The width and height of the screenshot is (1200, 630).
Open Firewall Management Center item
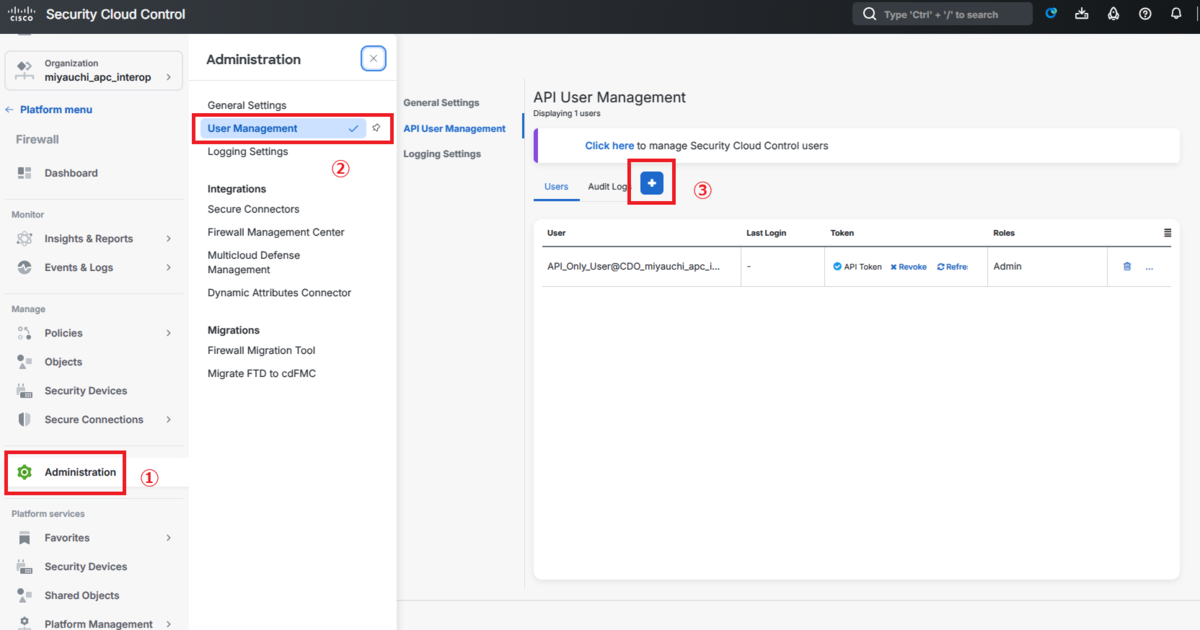coord(276,232)
